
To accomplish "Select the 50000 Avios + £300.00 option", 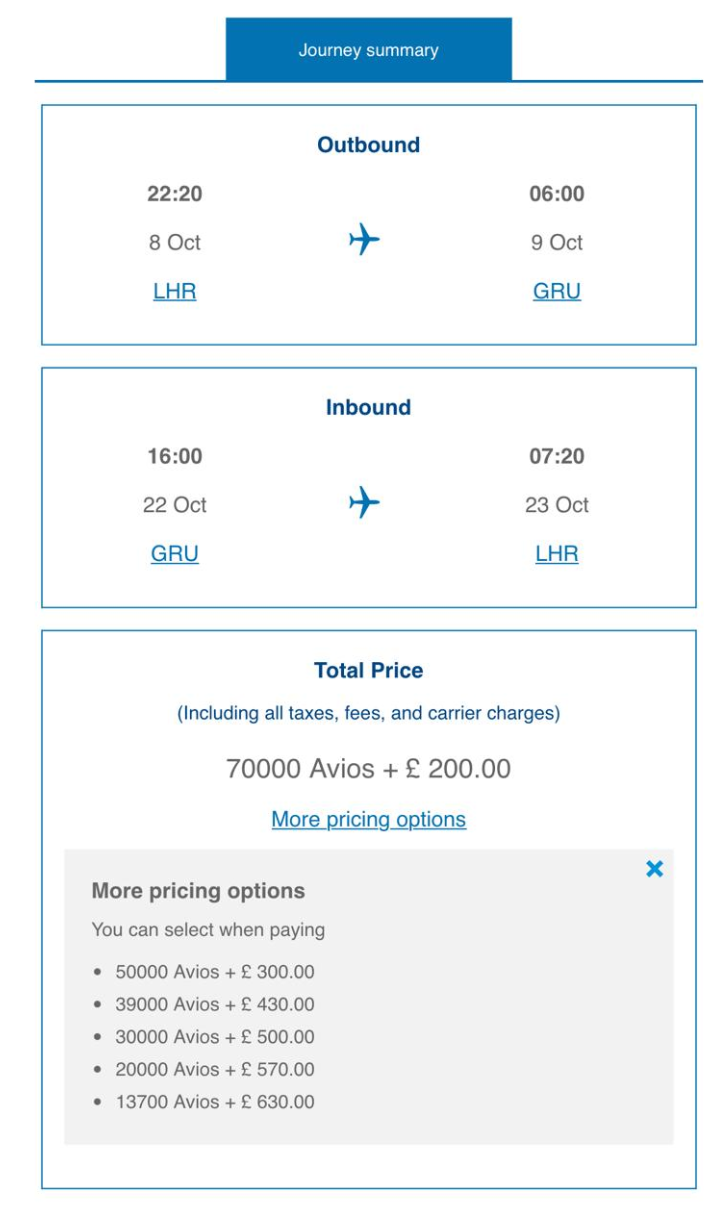I will (x=214, y=972).
